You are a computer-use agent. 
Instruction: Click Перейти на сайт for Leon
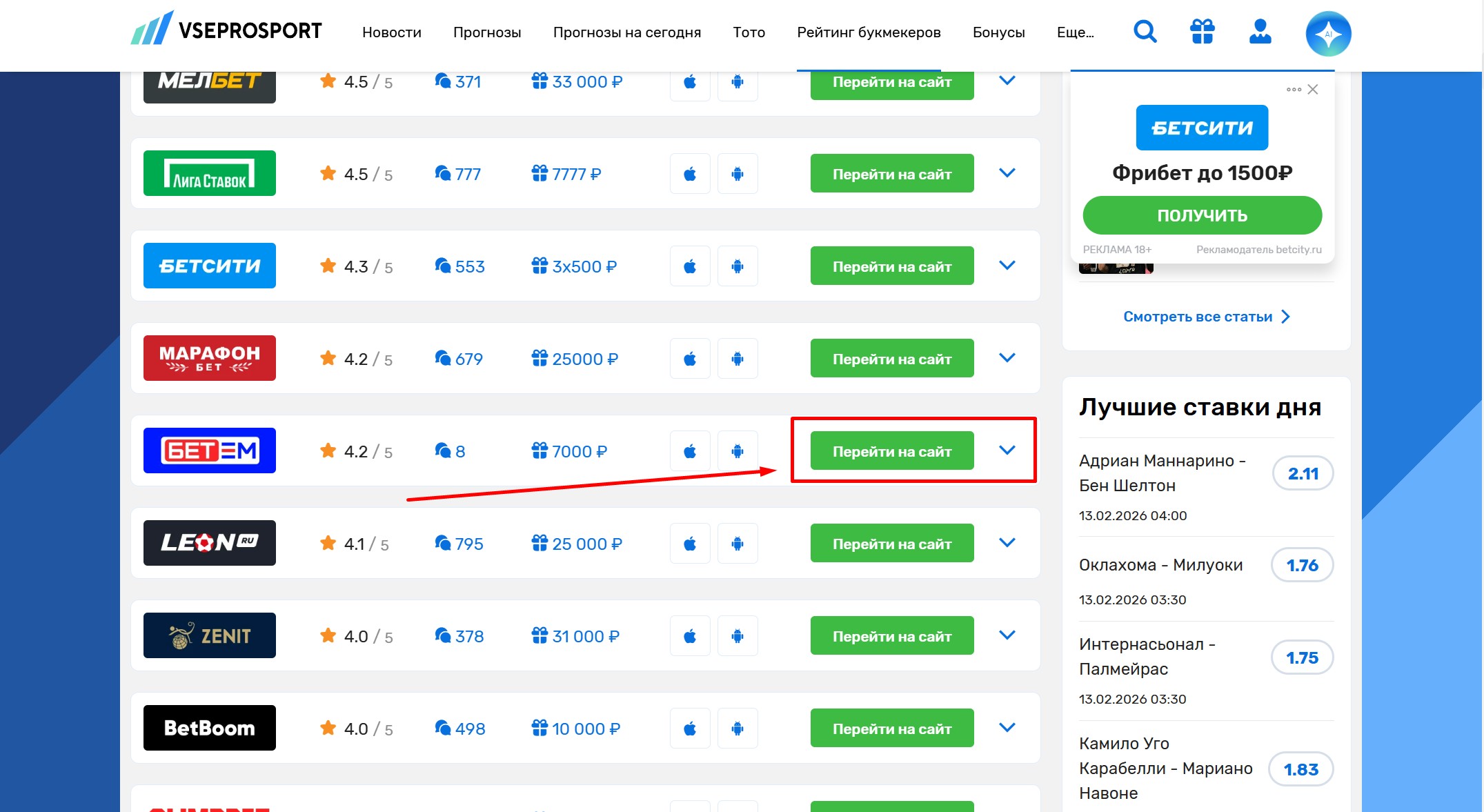(891, 544)
